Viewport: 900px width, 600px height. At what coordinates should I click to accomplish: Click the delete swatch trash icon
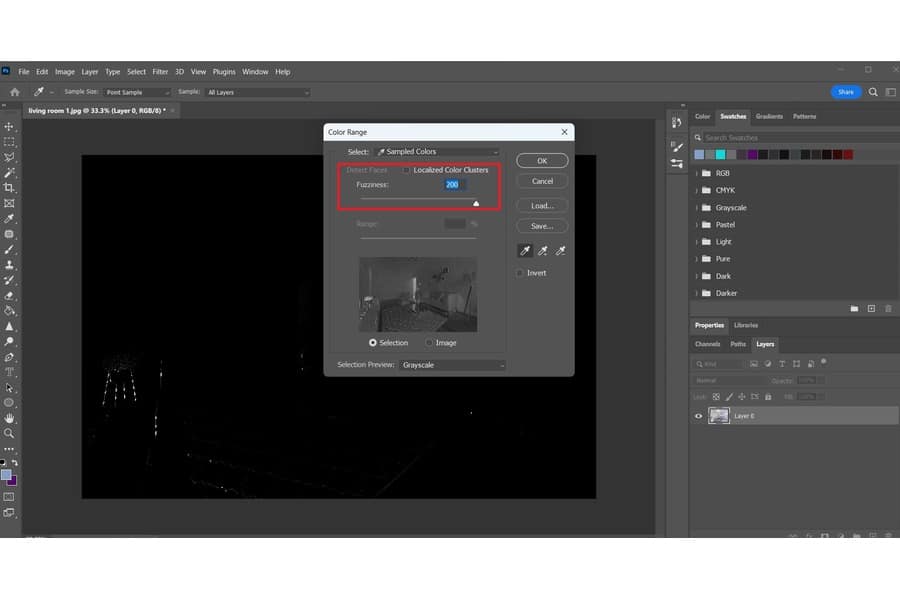coord(889,309)
